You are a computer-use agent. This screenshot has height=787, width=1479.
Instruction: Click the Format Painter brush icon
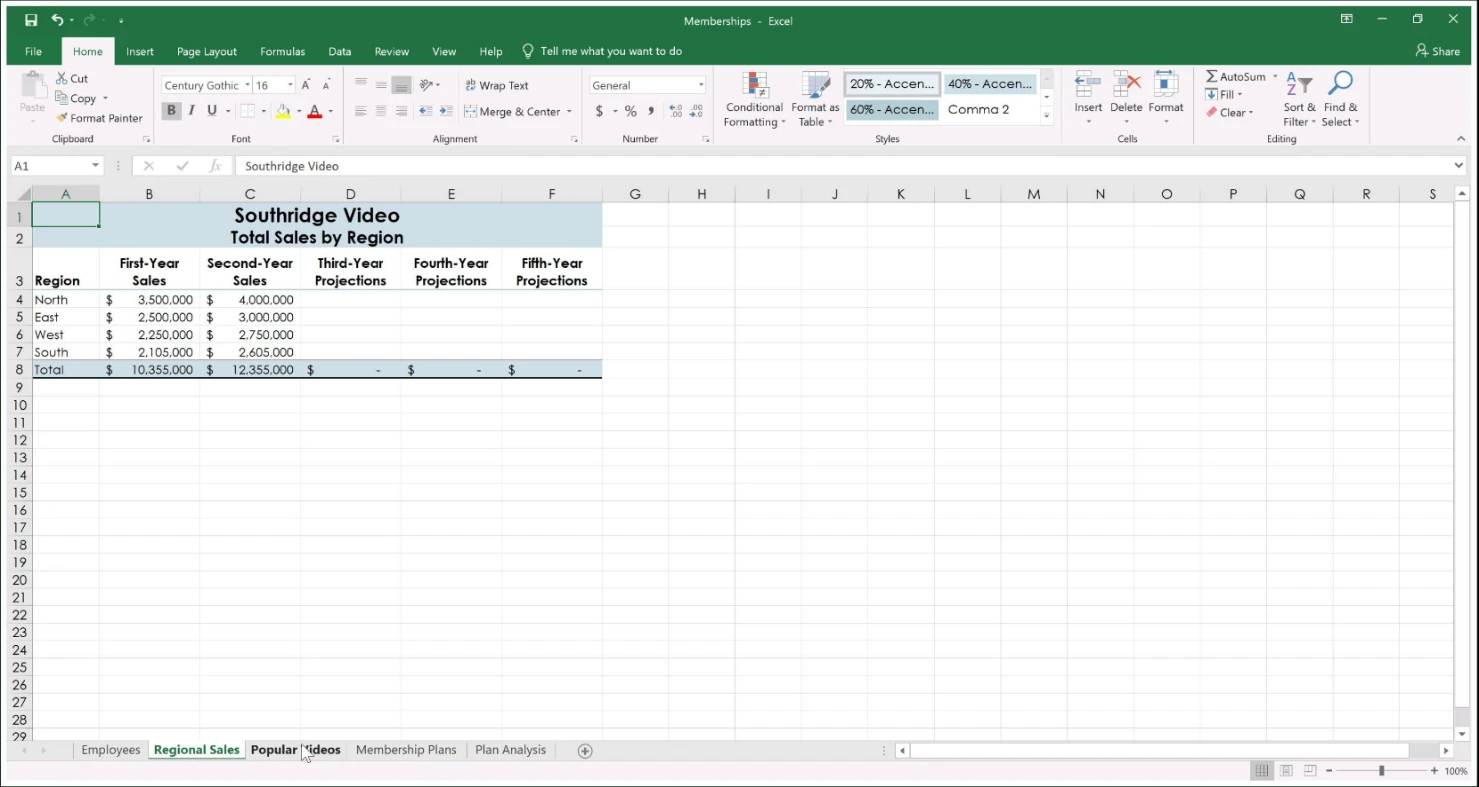click(62, 118)
